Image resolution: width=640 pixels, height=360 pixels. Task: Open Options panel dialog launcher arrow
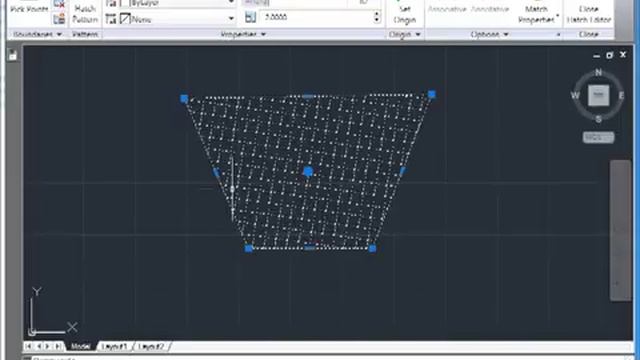pos(558,35)
